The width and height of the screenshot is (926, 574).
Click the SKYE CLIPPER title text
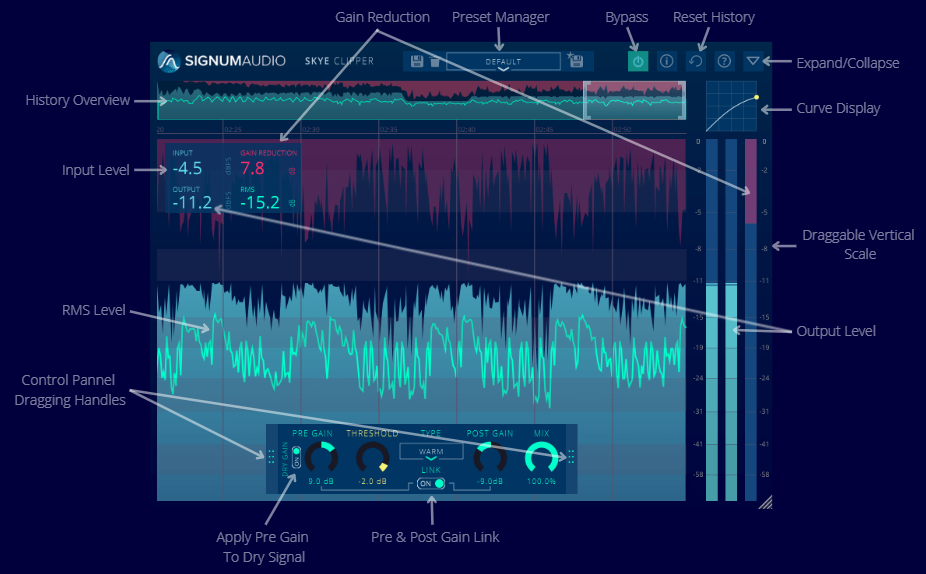[x=339, y=61]
